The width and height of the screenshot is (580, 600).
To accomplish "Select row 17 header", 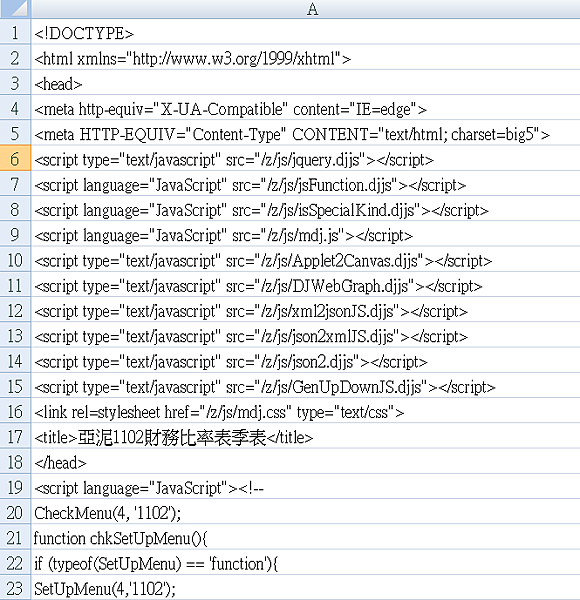I will (x=15, y=436).
